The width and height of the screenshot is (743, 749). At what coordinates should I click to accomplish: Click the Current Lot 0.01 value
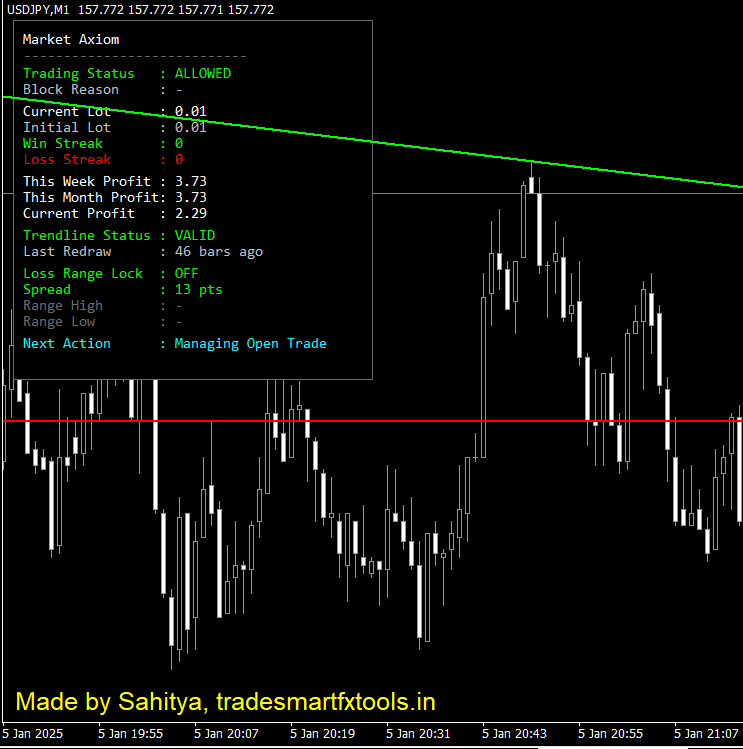point(190,111)
